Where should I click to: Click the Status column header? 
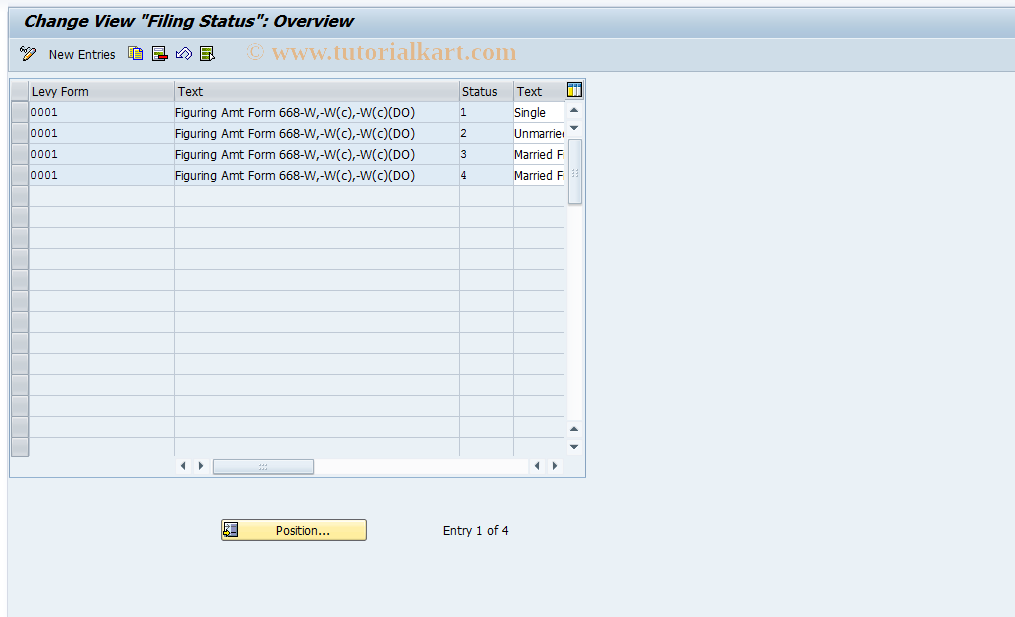(x=486, y=91)
